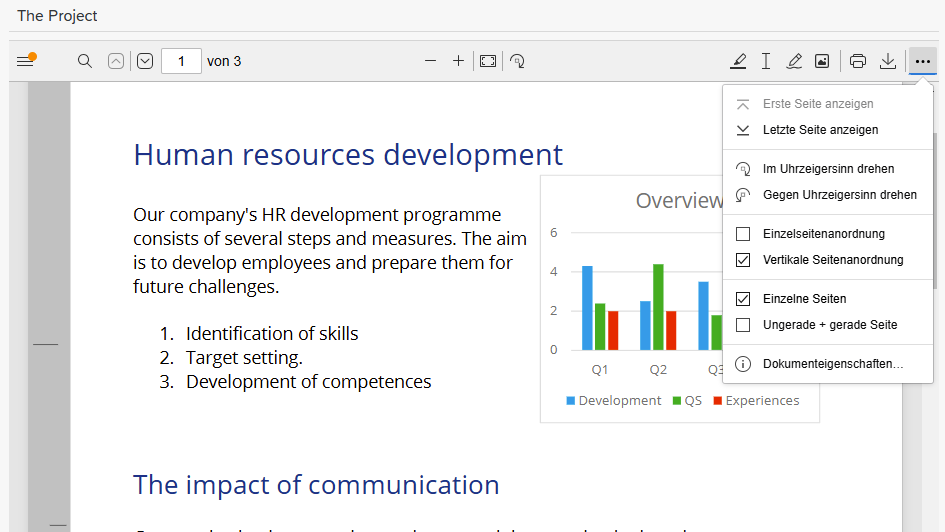Open the search magnifier tool
The width and height of the screenshot is (945, 532).
point(85,61)
